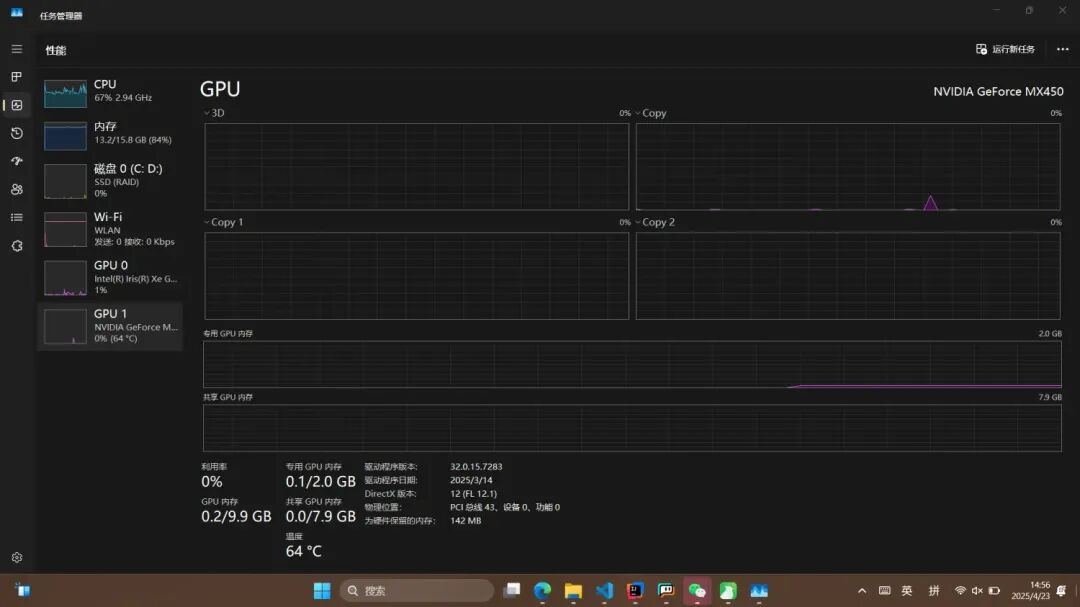Viewport: 1080px width, 607px height.
Task: Click the battery tray icon
Action: [994, 590]
